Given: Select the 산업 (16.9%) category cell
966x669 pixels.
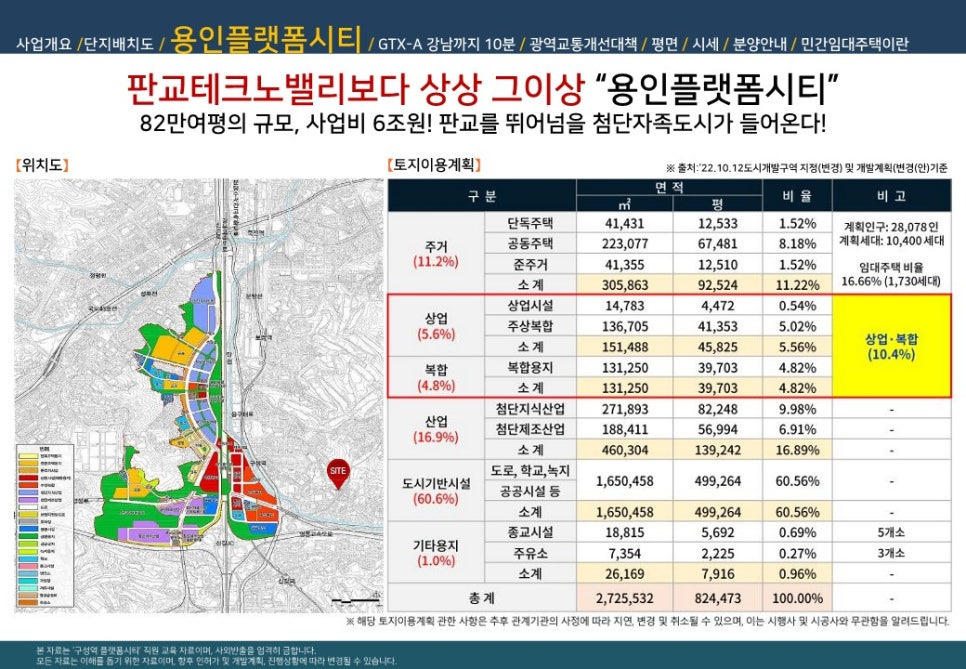Looking at the screenshot, I should 436,429.
